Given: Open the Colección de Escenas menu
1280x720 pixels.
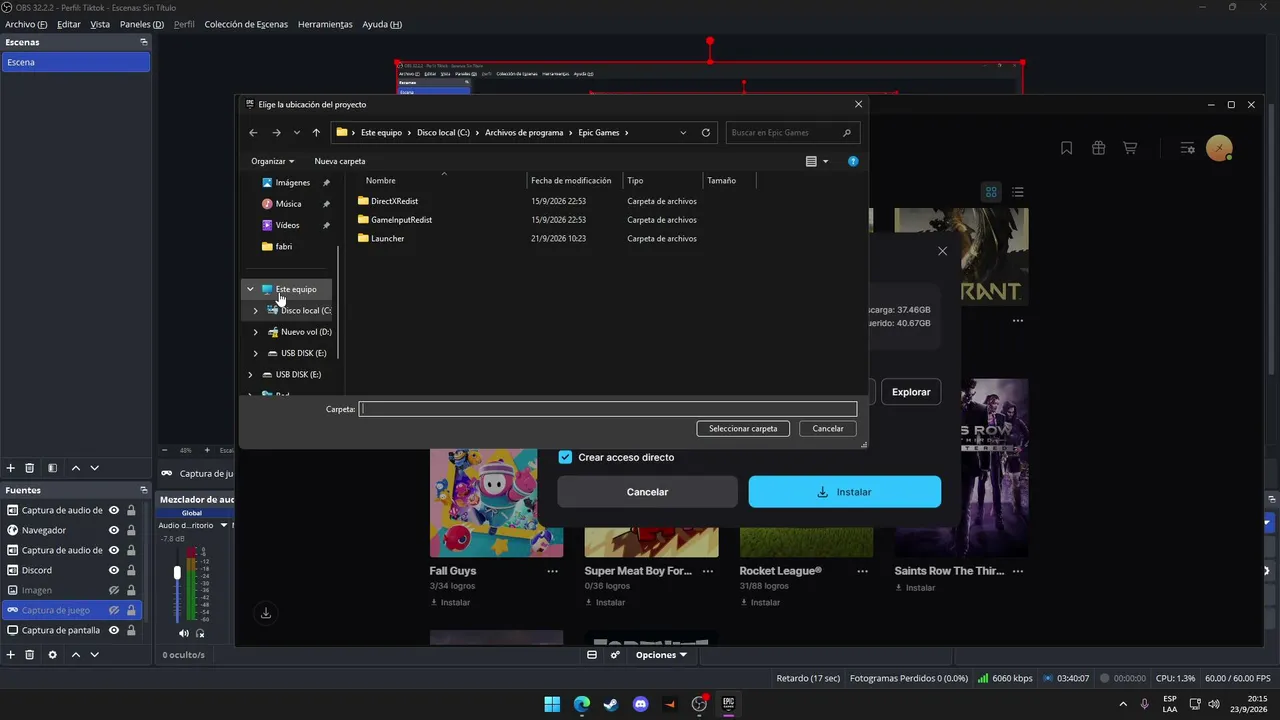Looking at the screenshot, I should [246, 24].
